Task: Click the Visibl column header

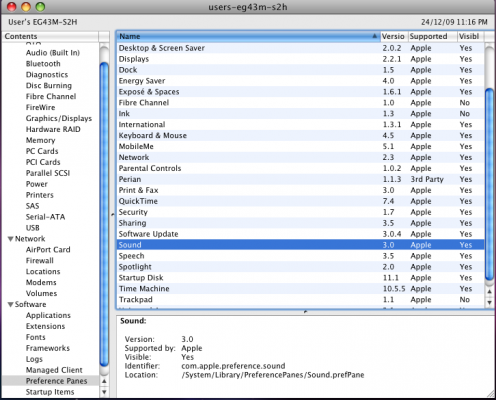Action: (x=470, y=36)
